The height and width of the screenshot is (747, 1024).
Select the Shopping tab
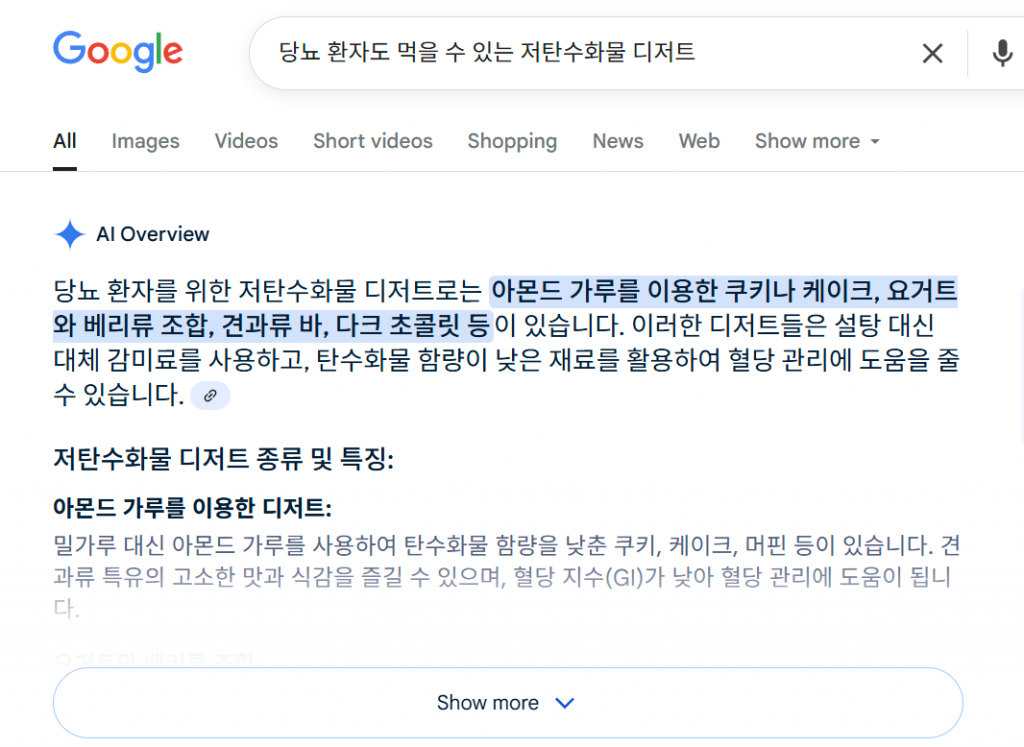click(x=512, y=141)
